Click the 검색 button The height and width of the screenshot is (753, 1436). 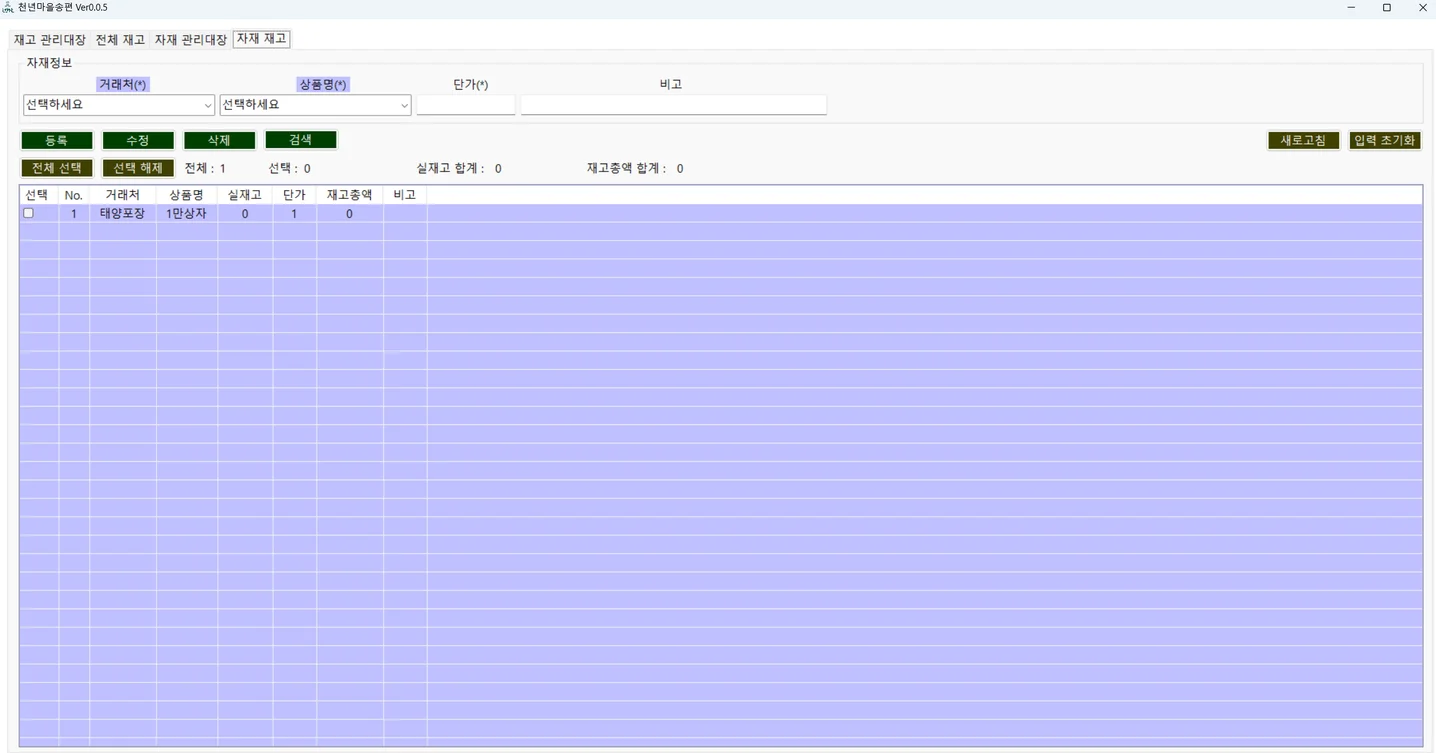tap(301, 140)
